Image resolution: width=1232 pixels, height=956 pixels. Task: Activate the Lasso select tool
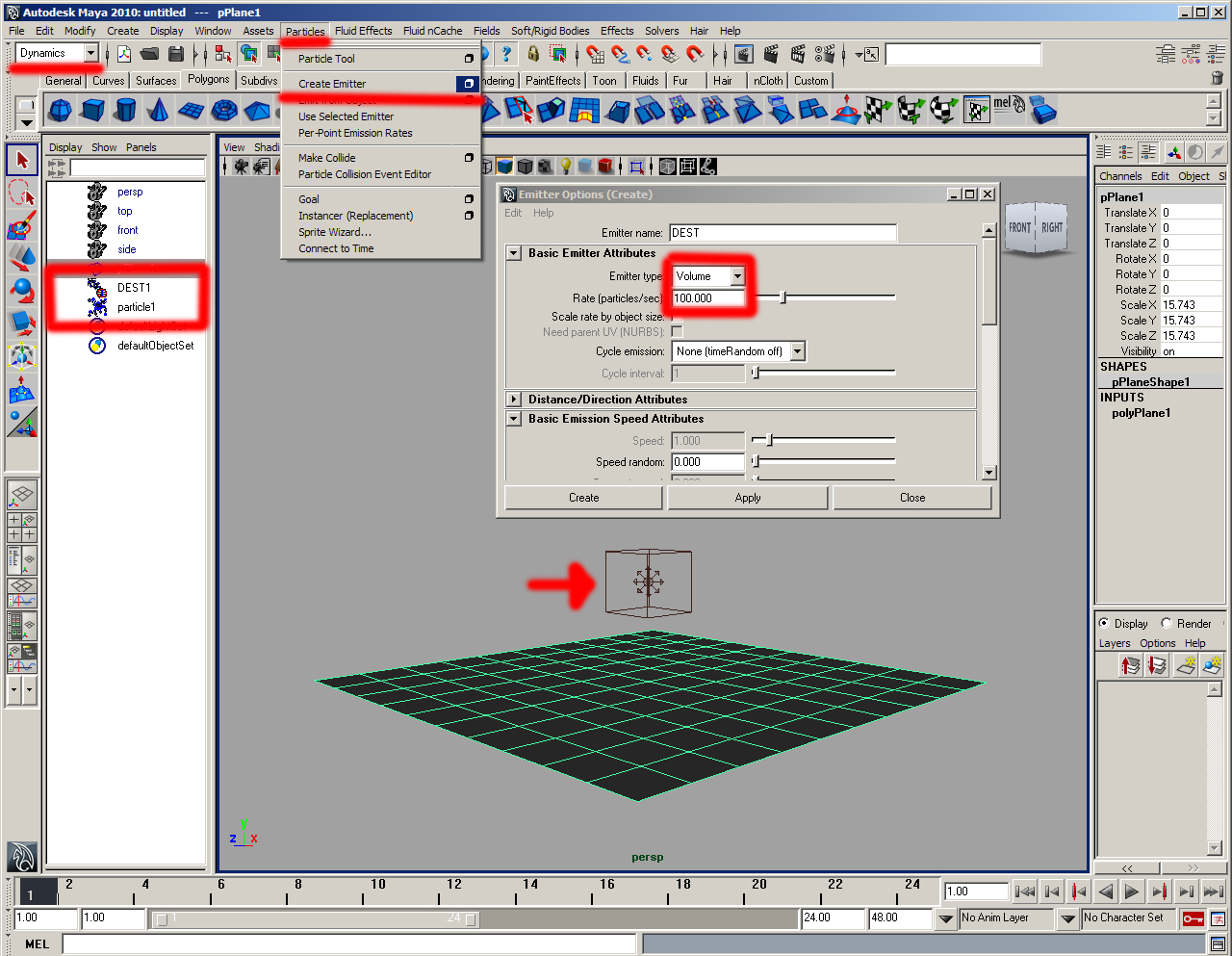point(22,193)
